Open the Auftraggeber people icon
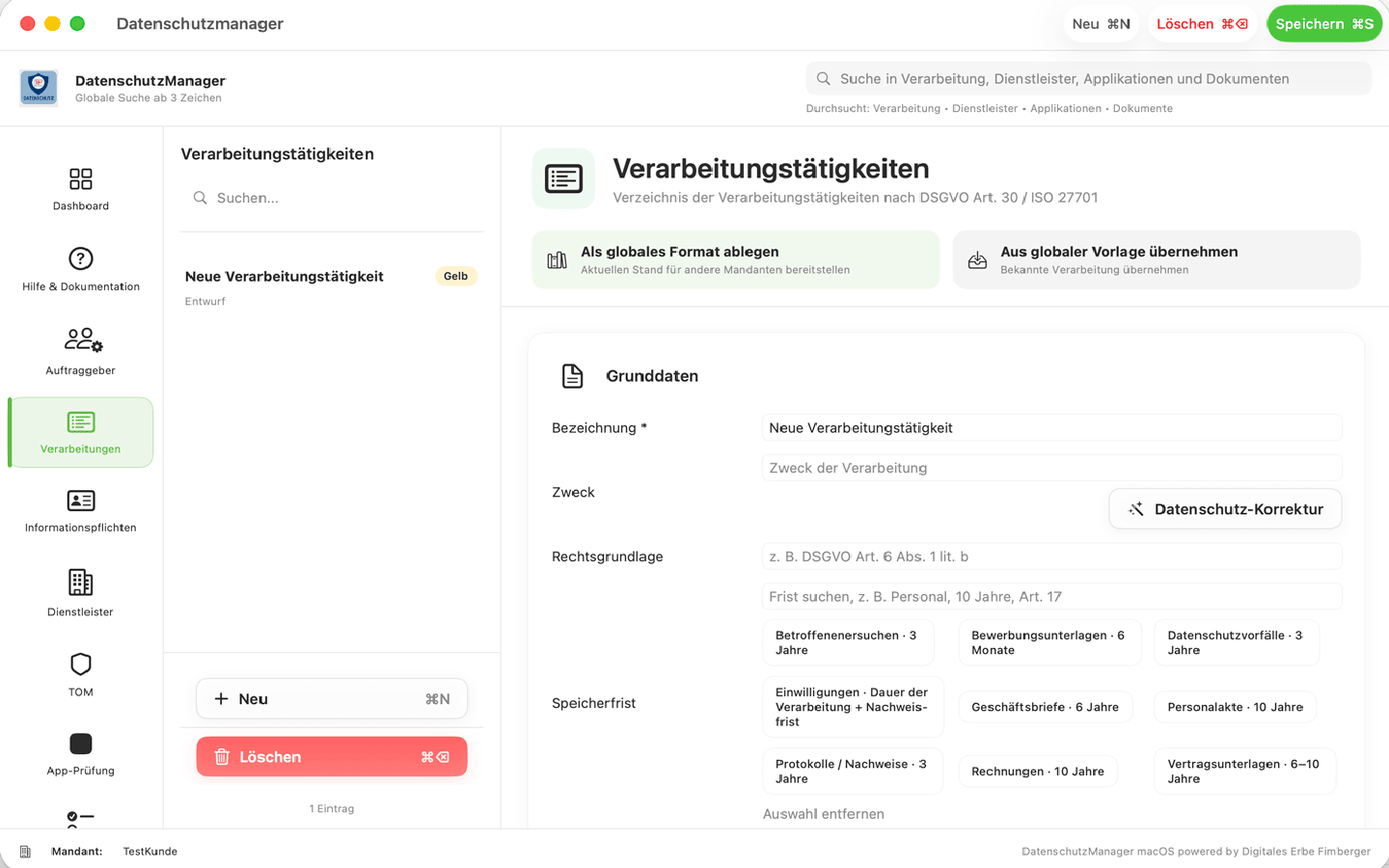 pyautogui.click(x=83, y=339)
